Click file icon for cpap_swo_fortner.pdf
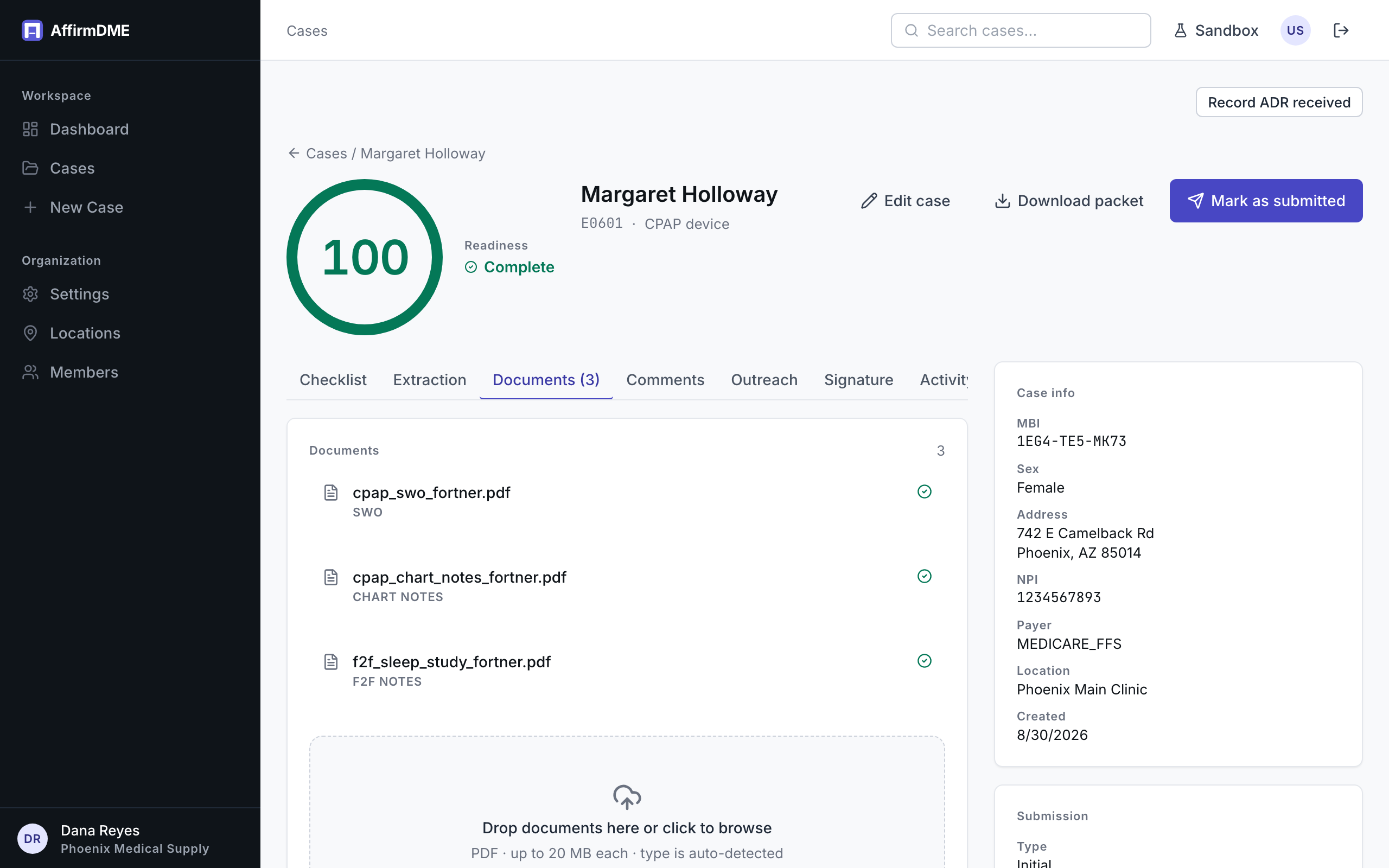This screenshot has height=868, width=1389. (330, 493)
